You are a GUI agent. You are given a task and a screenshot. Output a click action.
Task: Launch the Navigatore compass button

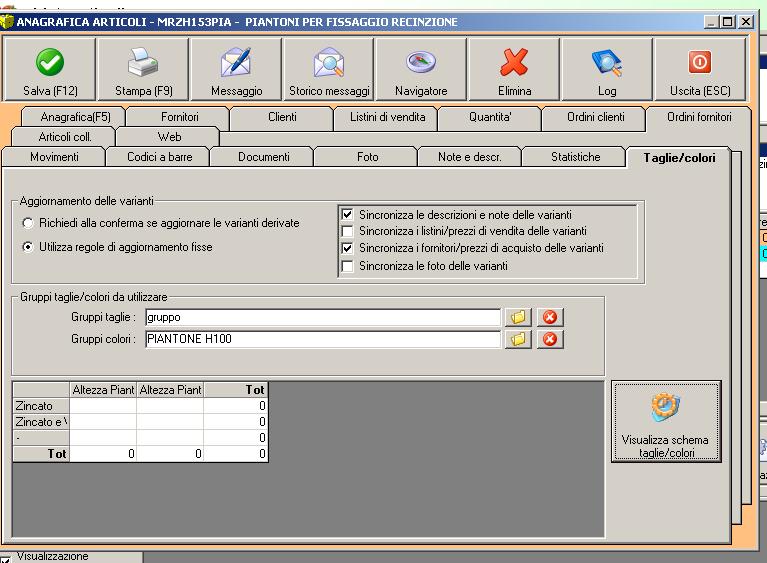pos(421,69)
